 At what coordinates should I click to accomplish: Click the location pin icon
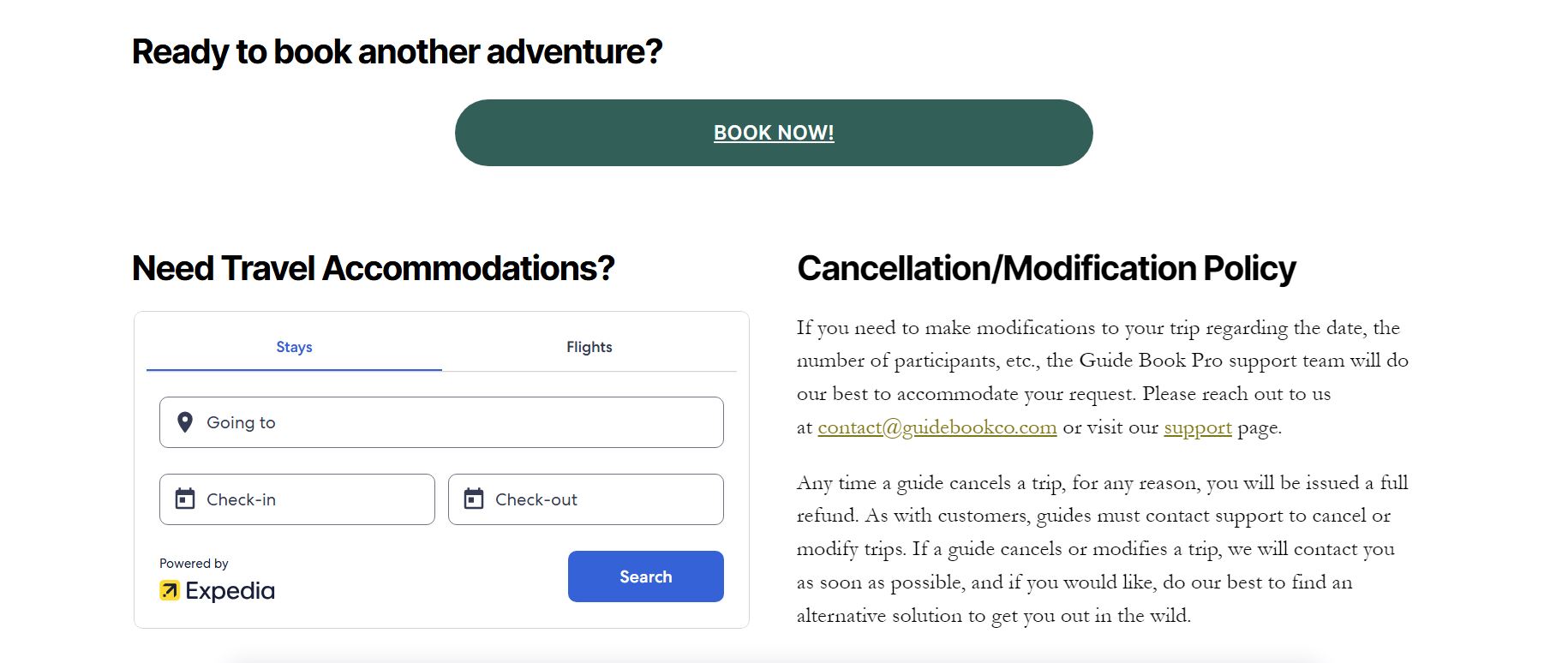tap(184, 422)
